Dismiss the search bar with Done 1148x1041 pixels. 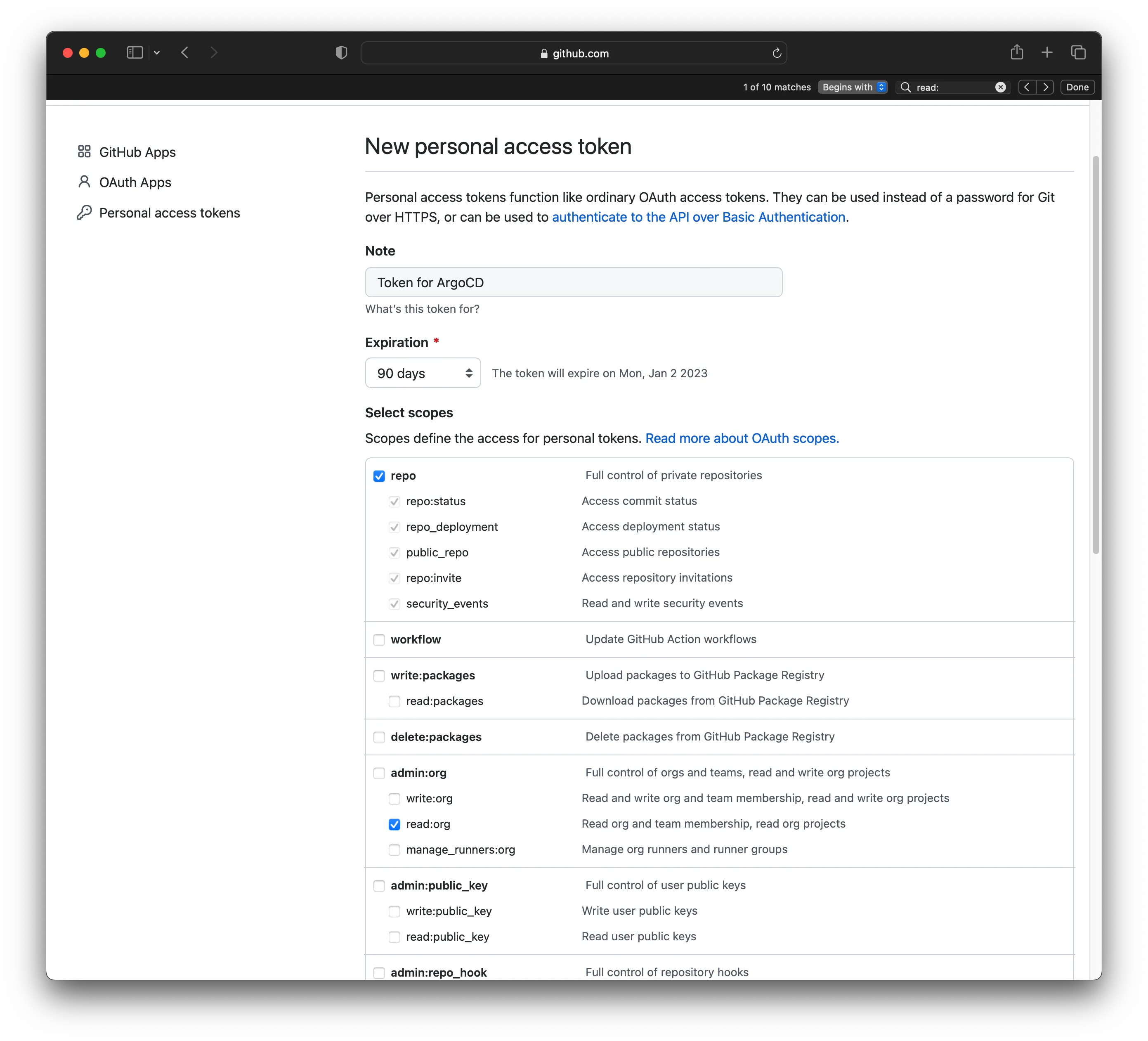tap(1077, 87)
